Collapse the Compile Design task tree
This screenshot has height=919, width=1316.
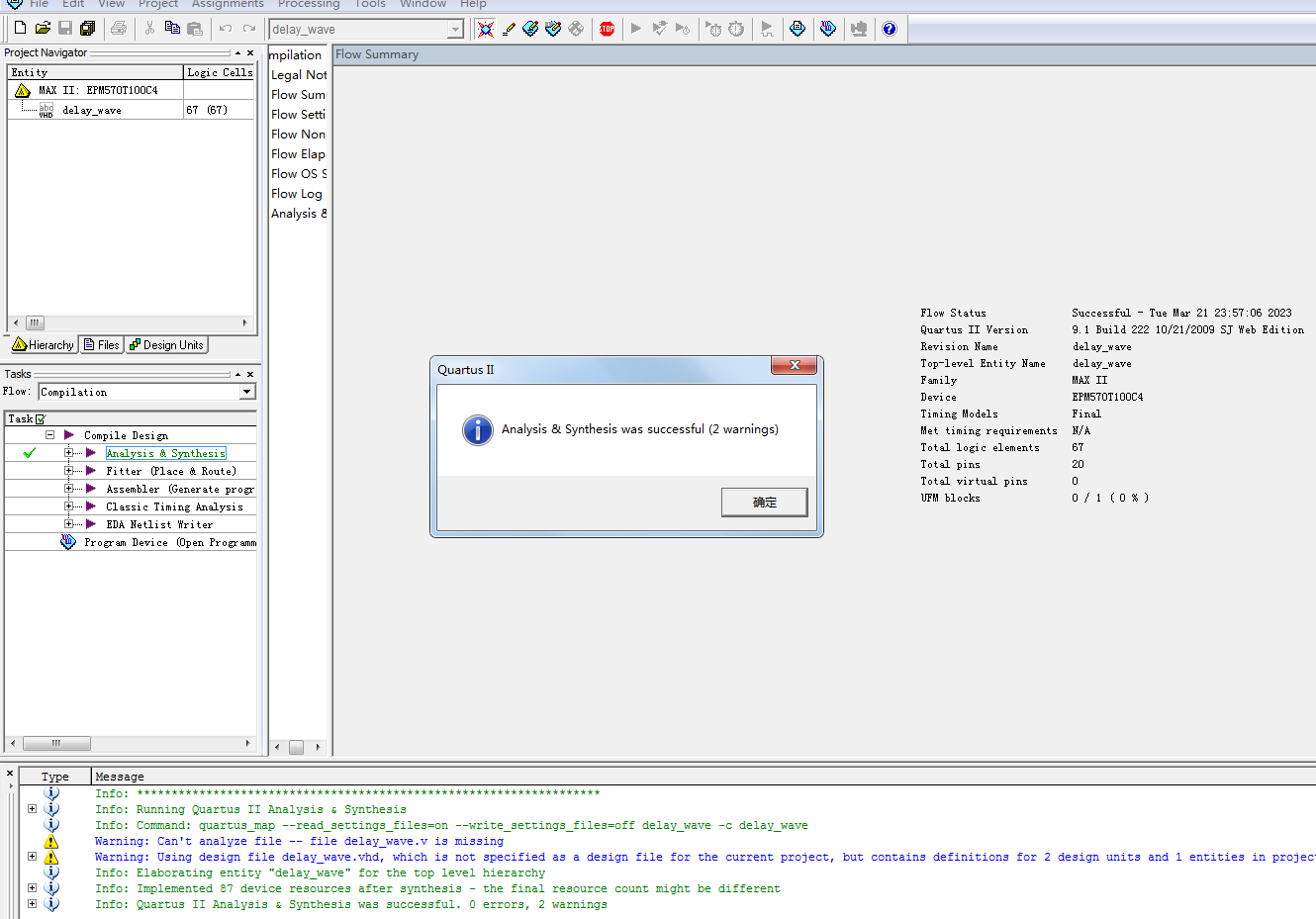49,435
